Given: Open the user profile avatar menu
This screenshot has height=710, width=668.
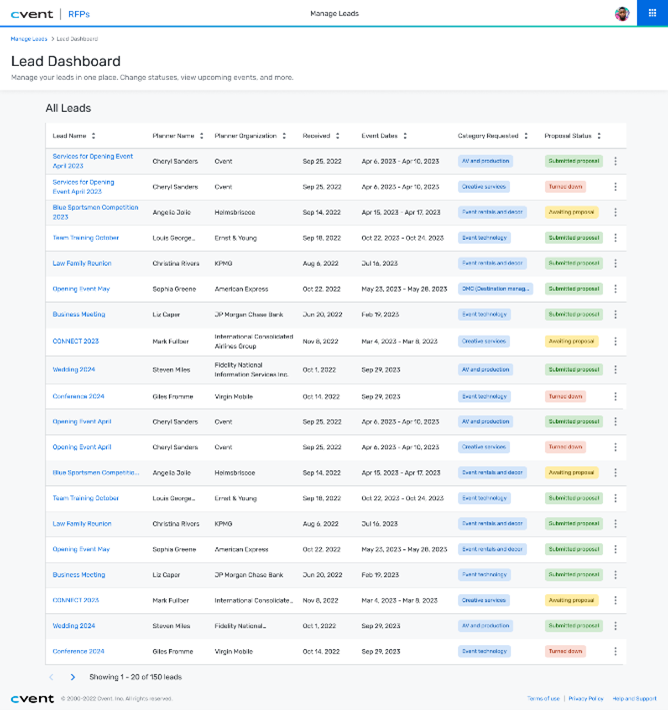Looking at the screenshot, I should pyautogui.click(x=622, y=14).
